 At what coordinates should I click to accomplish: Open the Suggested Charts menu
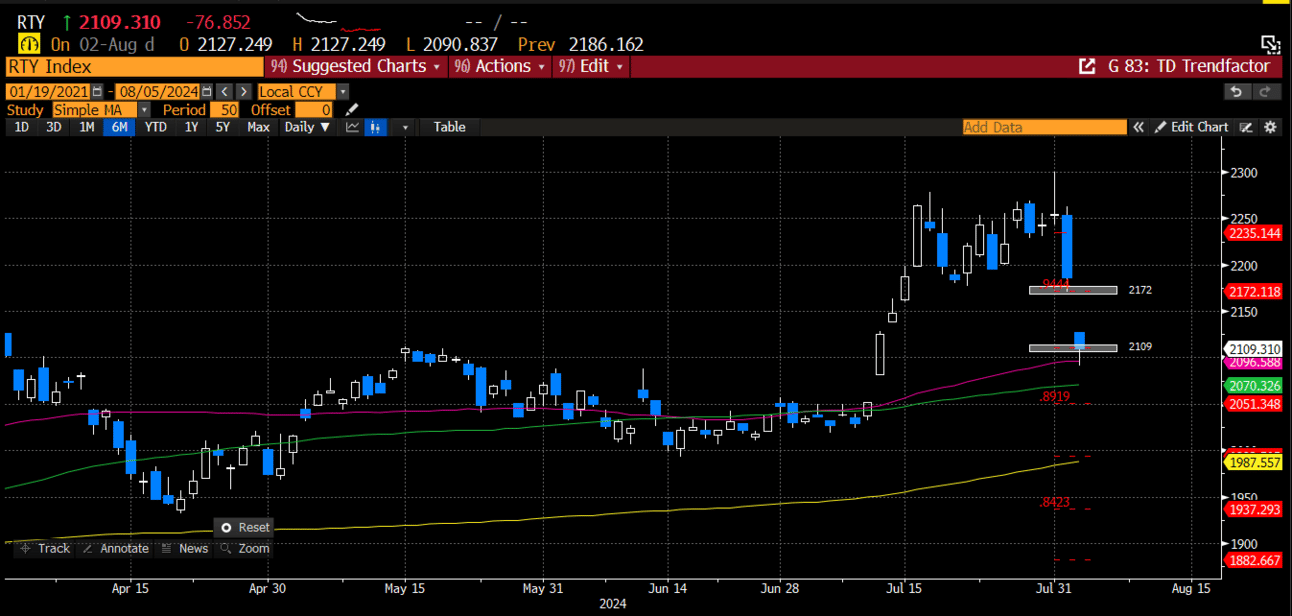(355, 67)
